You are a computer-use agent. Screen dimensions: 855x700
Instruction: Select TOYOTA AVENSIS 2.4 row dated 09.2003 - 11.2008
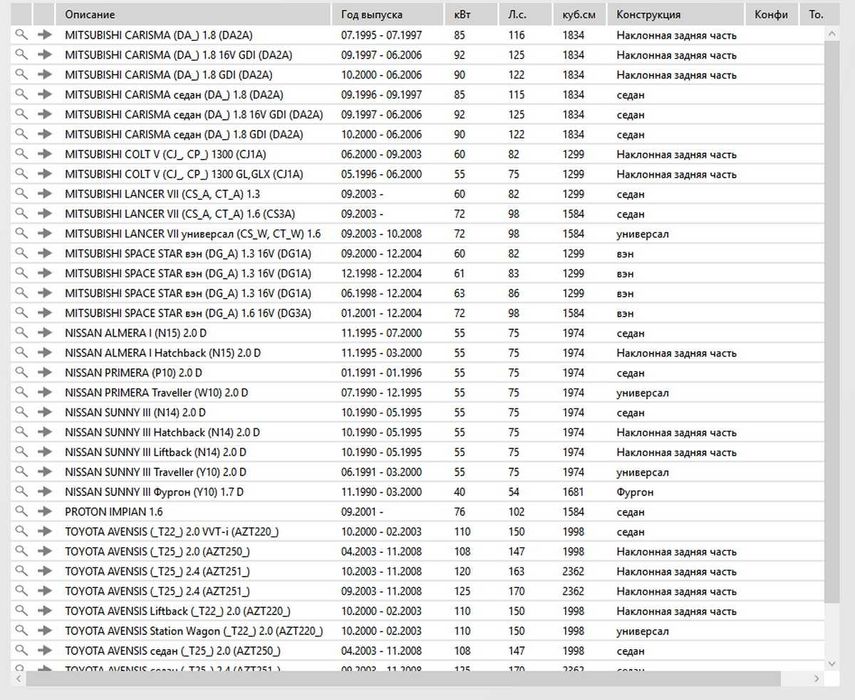[417, 592]
